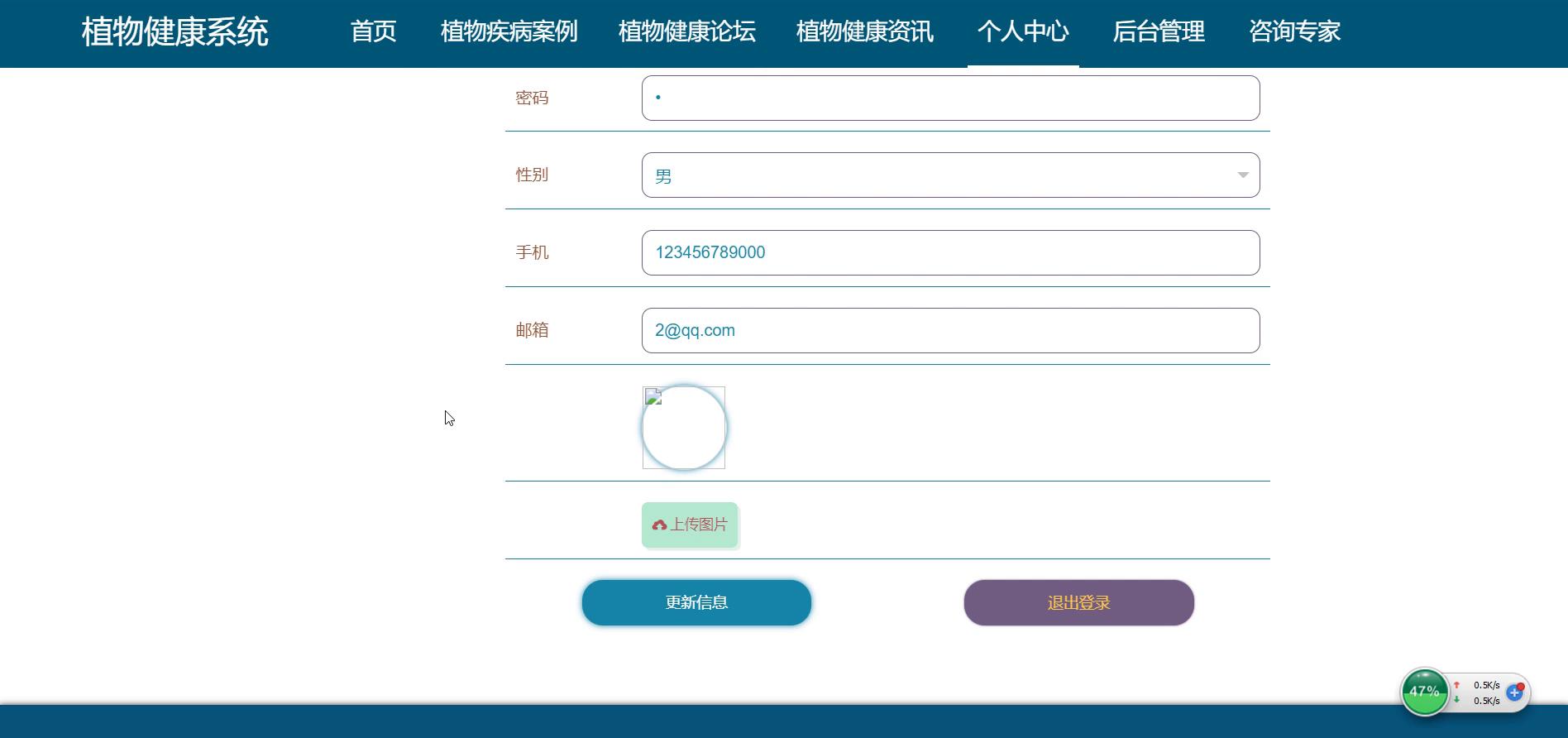Go to 首页 in navigation bar
Screen dimensions: 1568x738
pyautogui.click(x=373, y=32)
